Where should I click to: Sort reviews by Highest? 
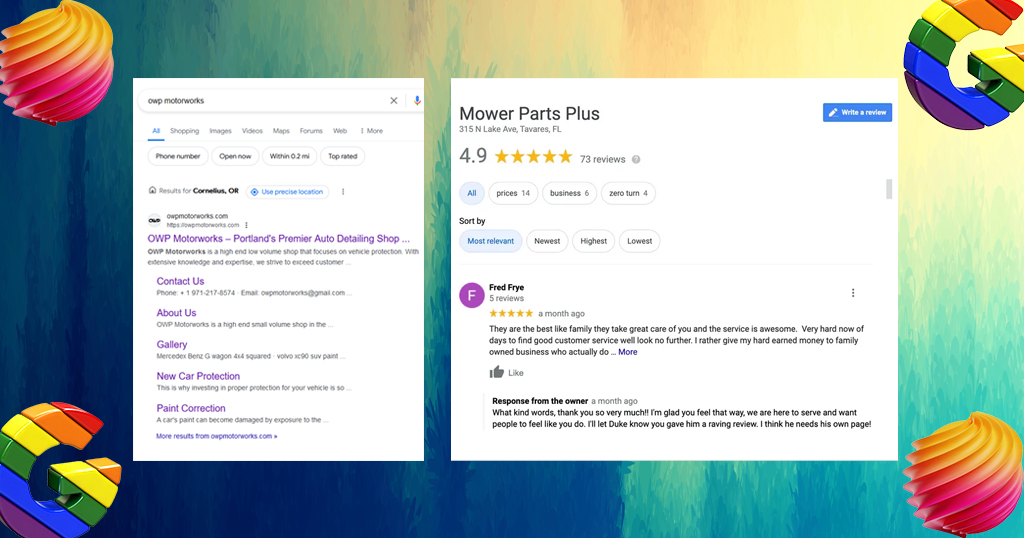pyautogui.click(x=594, y=241)
